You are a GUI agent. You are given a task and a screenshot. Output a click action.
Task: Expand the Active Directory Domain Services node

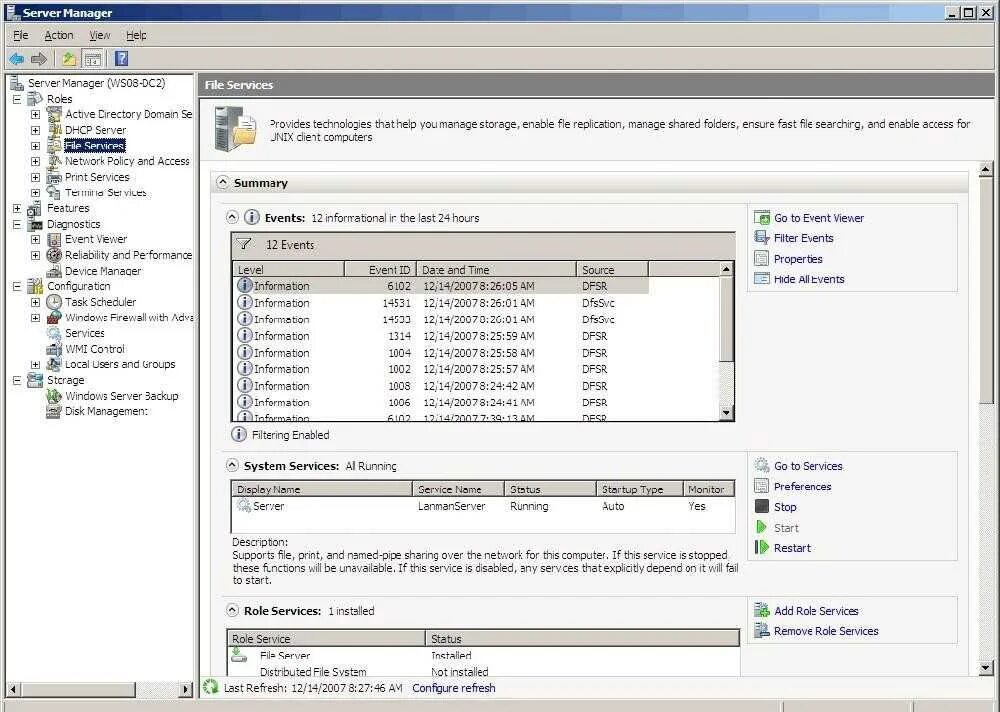pos(34,114)
